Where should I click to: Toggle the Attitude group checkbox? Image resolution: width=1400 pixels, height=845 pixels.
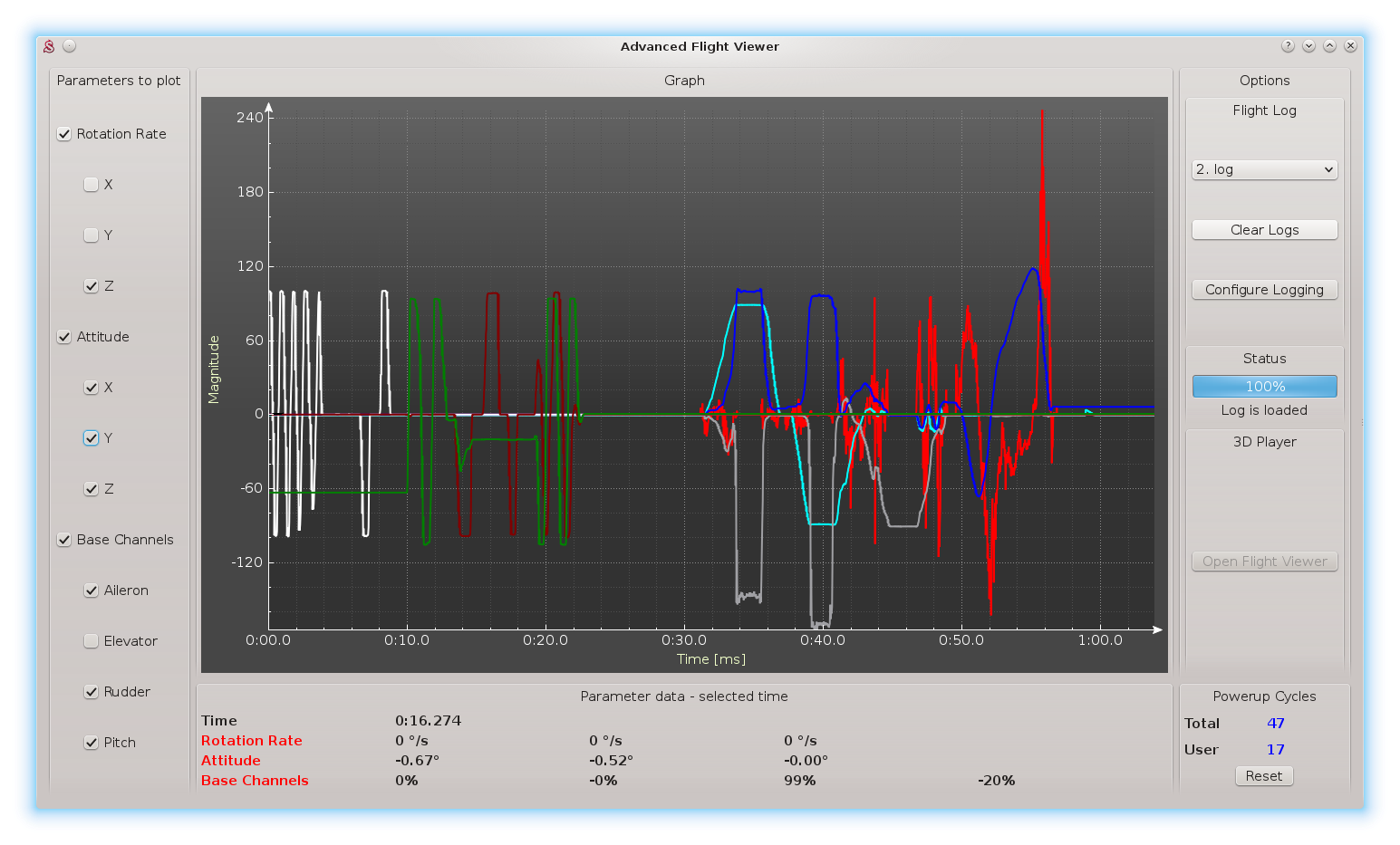coord(64,337)
